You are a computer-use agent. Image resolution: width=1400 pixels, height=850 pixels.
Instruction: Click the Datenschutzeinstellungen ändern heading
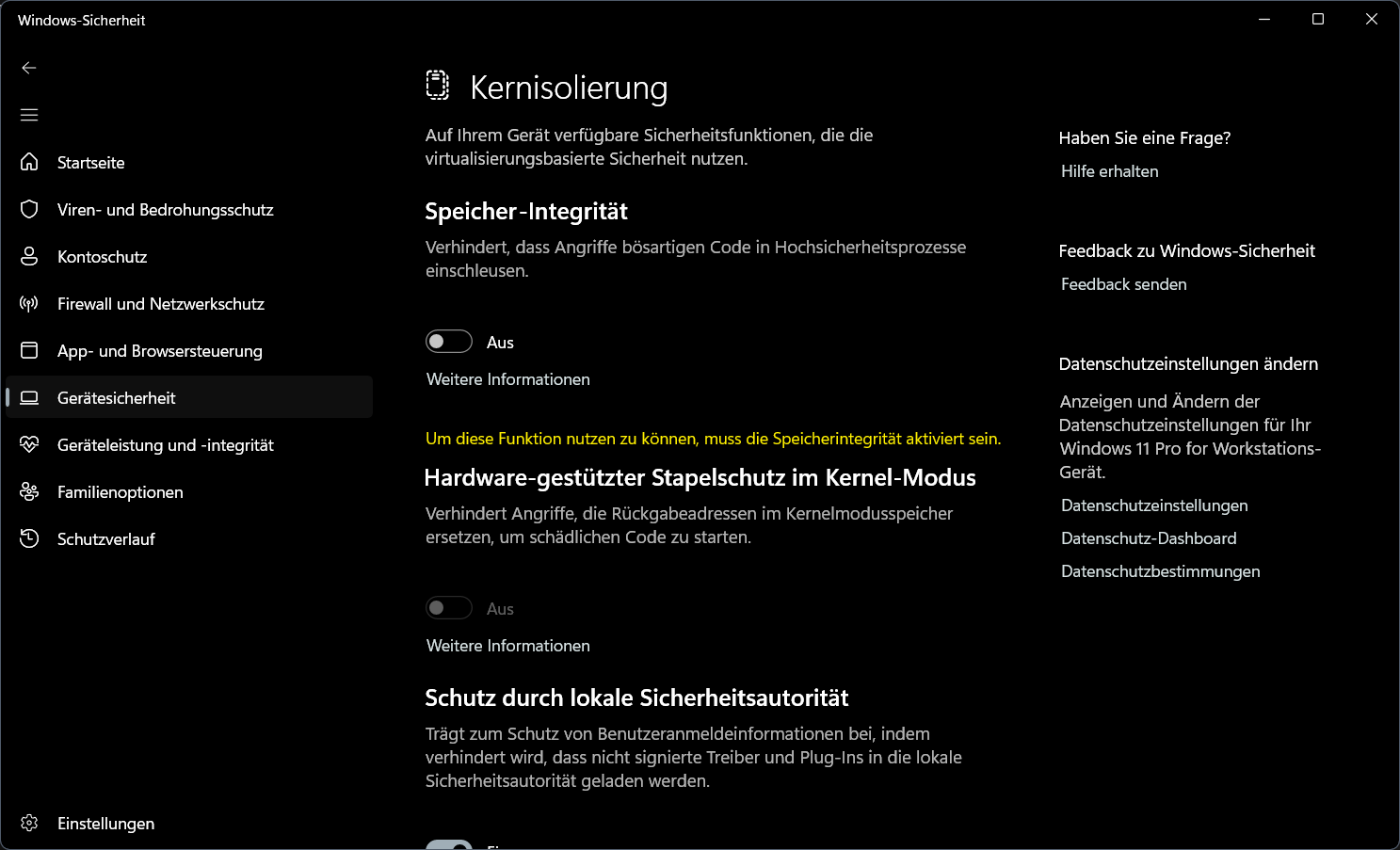[x=1188, y=364]
